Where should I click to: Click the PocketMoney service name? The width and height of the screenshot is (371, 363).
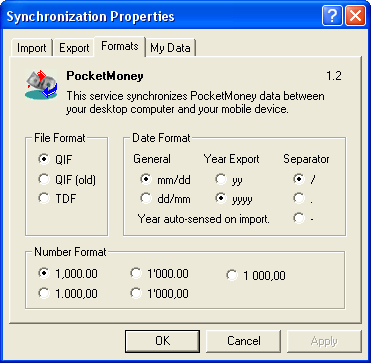coord(105,76)
